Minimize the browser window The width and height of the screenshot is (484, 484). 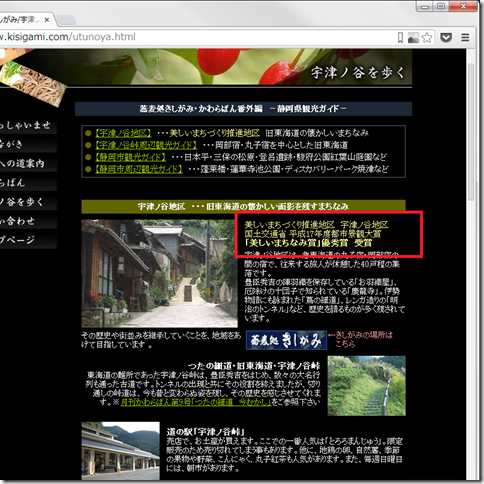[425, 6]
